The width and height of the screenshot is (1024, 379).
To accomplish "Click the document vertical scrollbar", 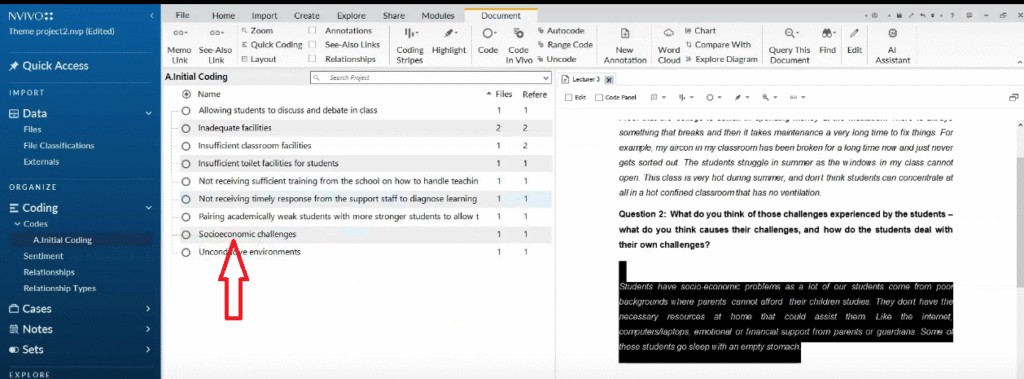I will 1019,222.
